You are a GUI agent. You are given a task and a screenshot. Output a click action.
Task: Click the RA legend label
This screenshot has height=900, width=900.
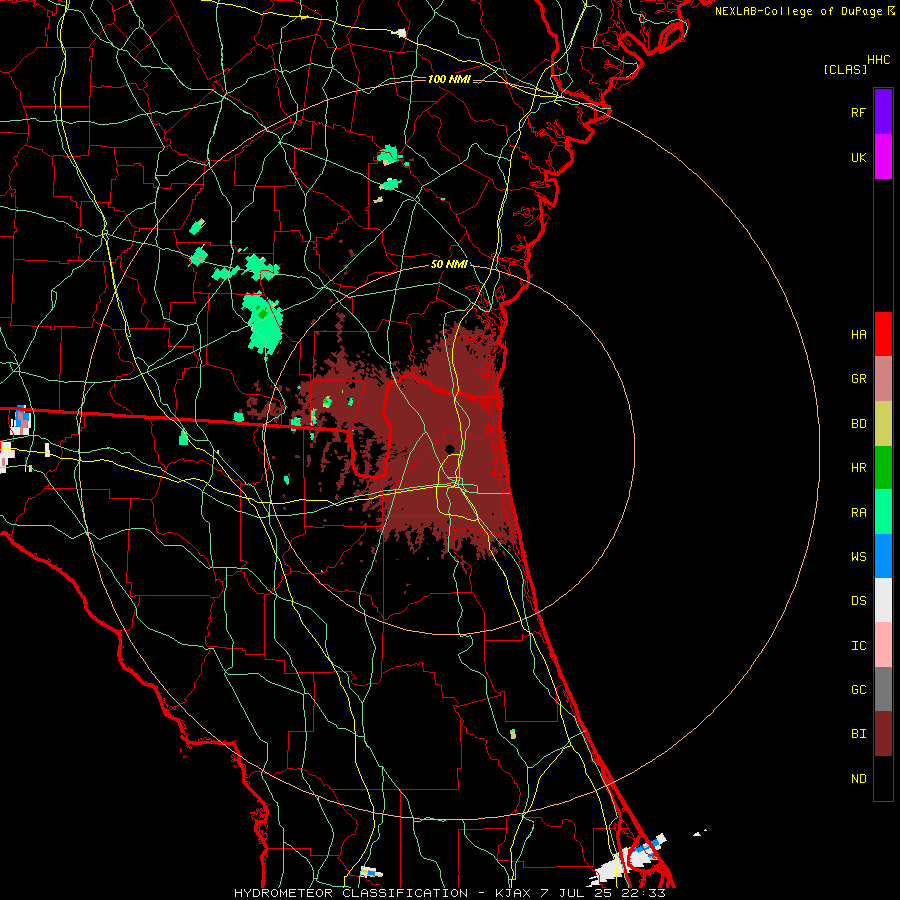tap(859, 513)
